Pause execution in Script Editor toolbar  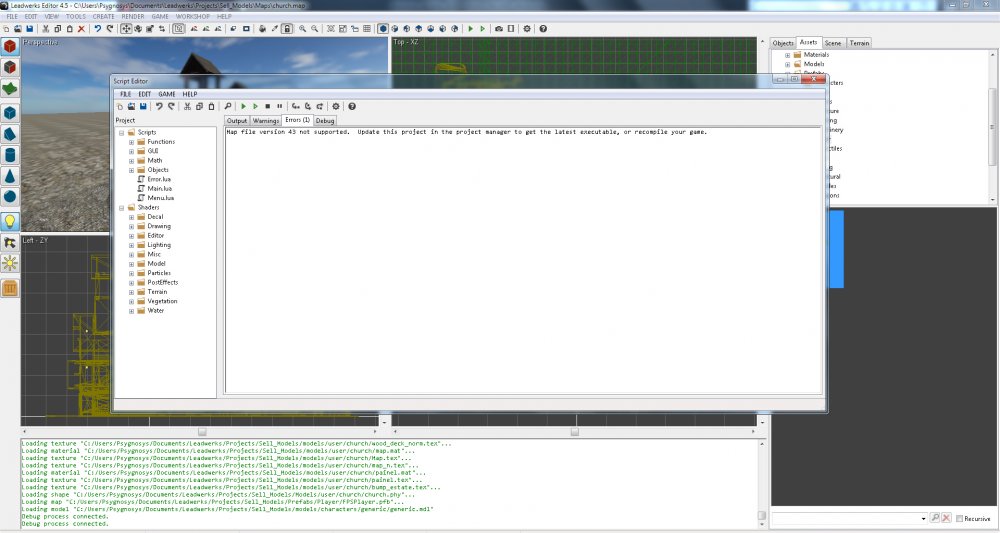(279, 106)
